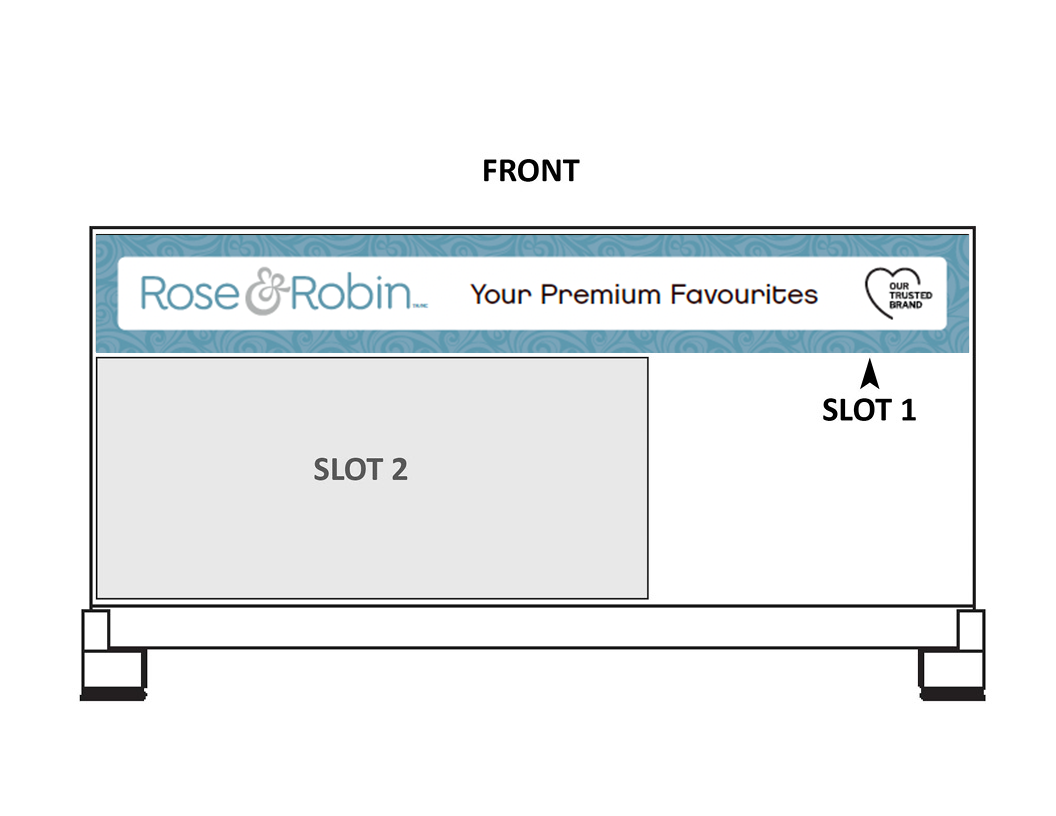Click the word Rose in the logo
The height and width of the screenshot is (816, 1056).
pyautogui.click(x=189, y=294)
